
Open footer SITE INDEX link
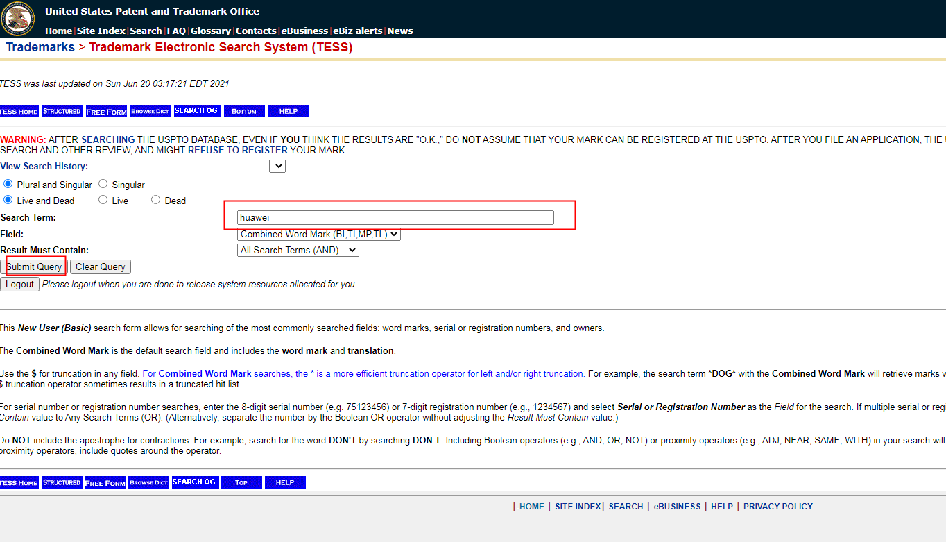(577, 506)
